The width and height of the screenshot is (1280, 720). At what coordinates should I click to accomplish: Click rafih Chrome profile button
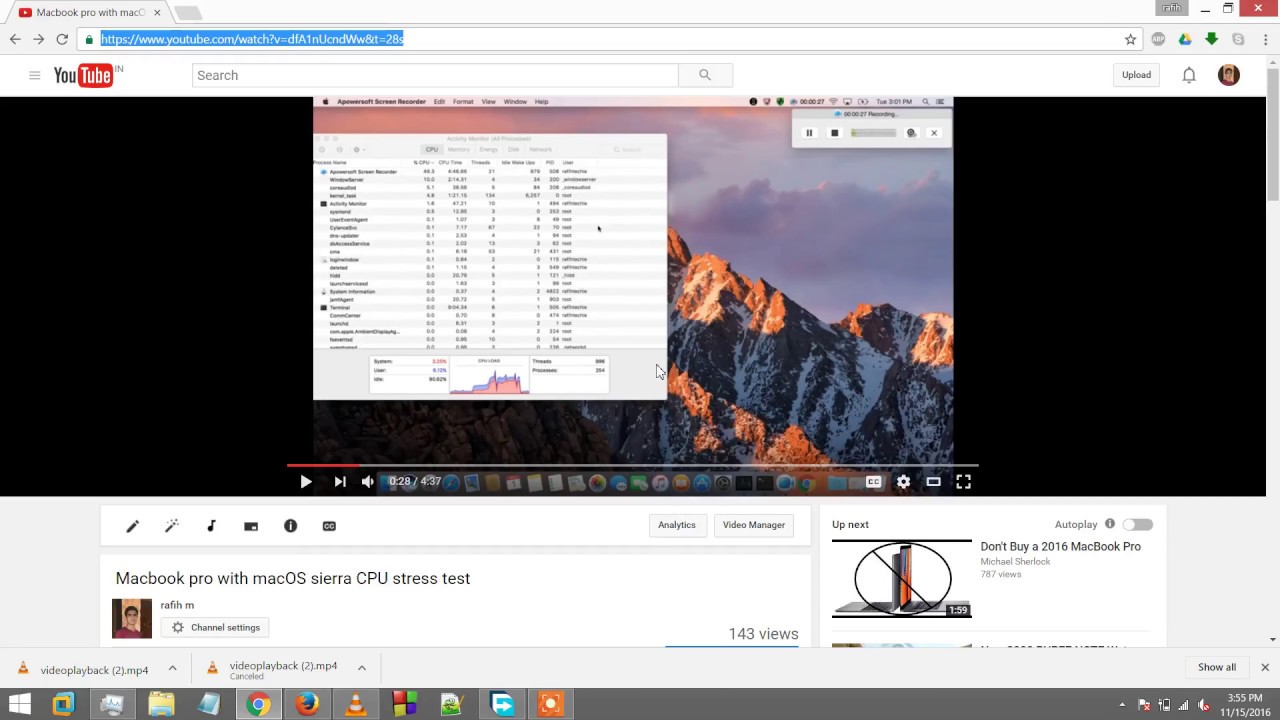point(1172,8)
